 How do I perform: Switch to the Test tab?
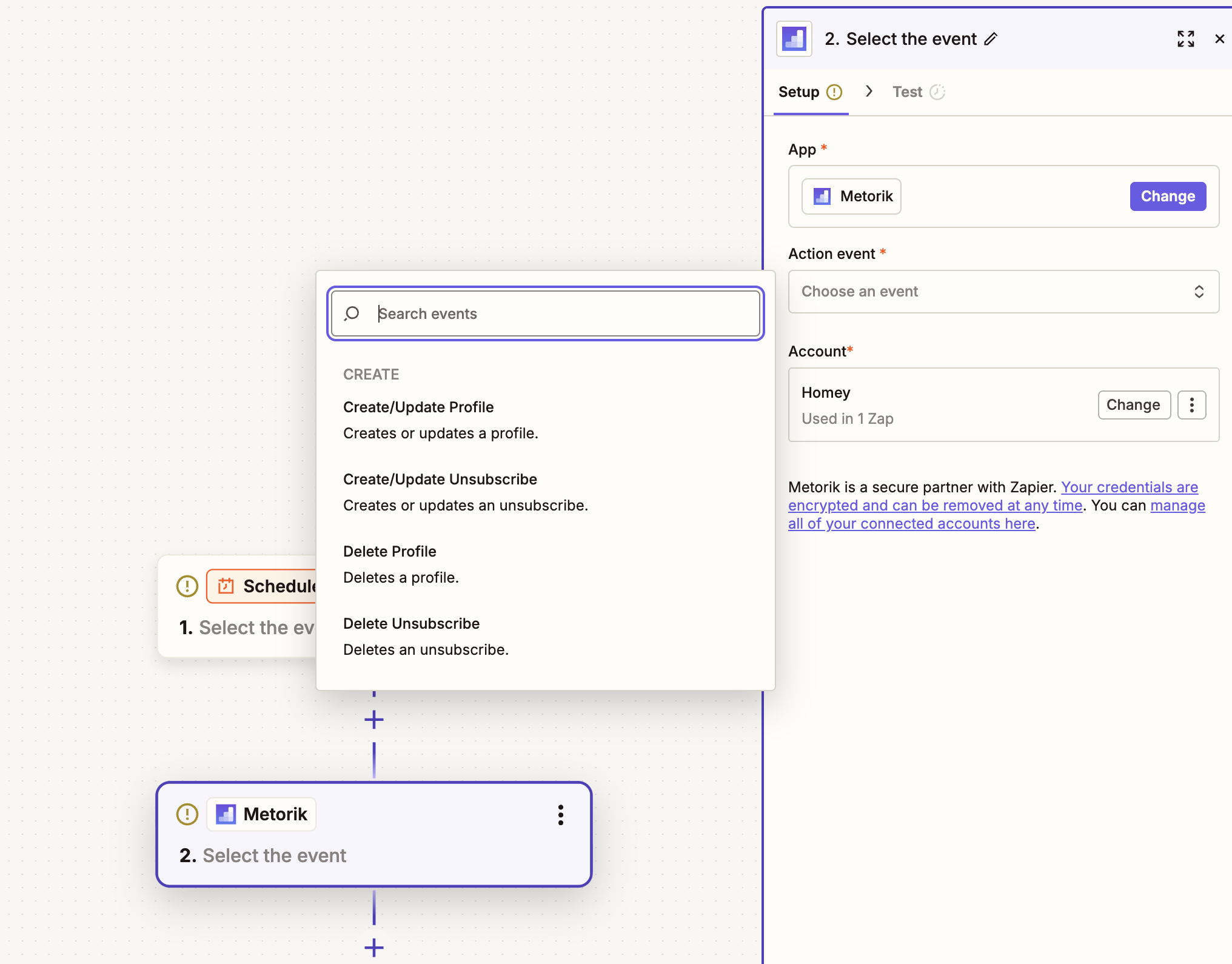coord(919,92)
